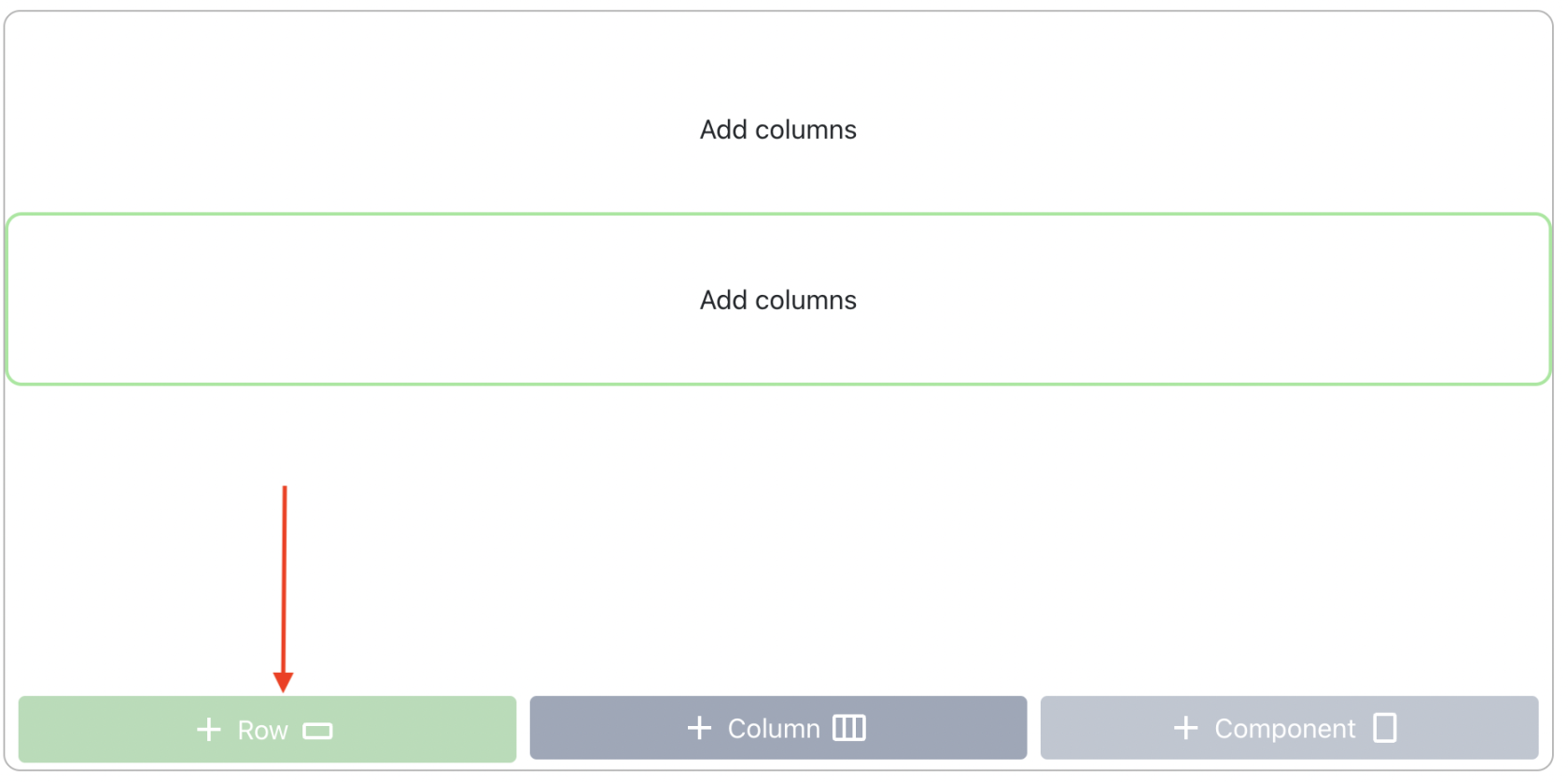1568x782 pixels.
Task: Add a column using the Column button
Action: [x=778, y=728]
